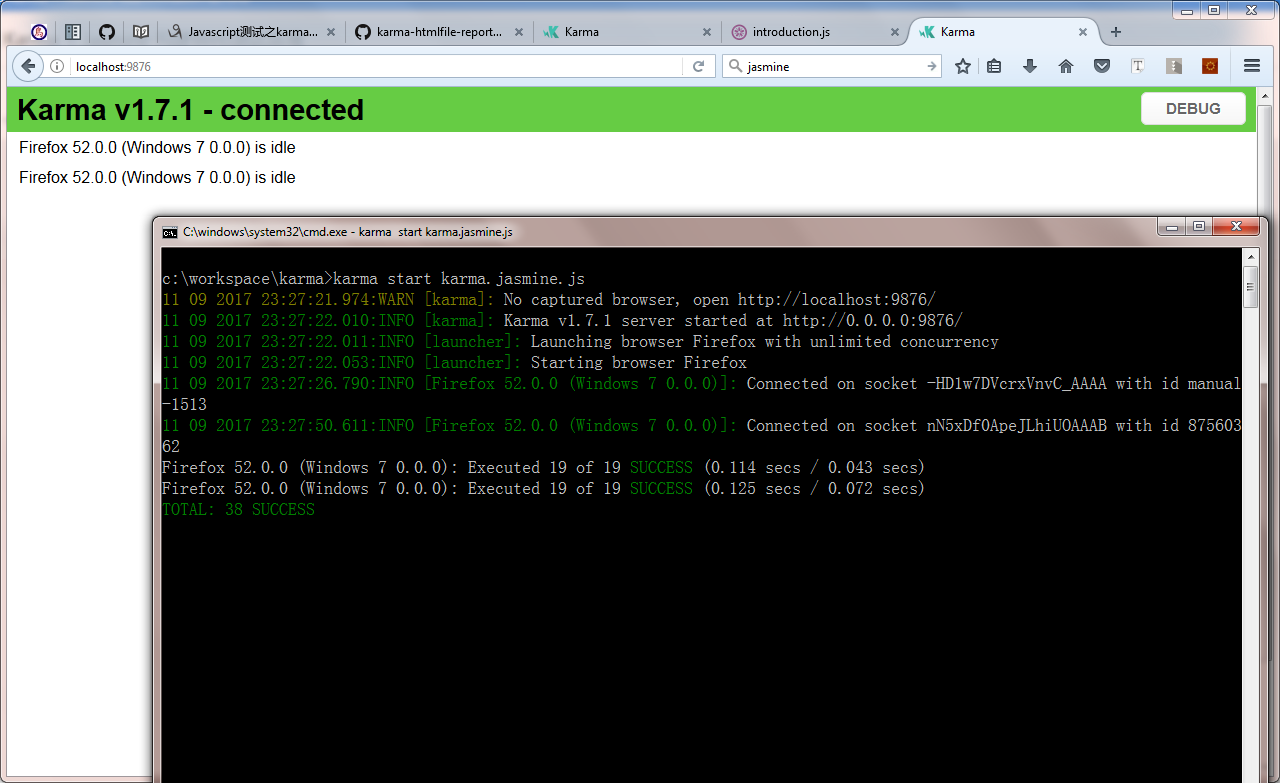1280x783 pixels.
Task: Close the Firefox window
Action: 1251,9
